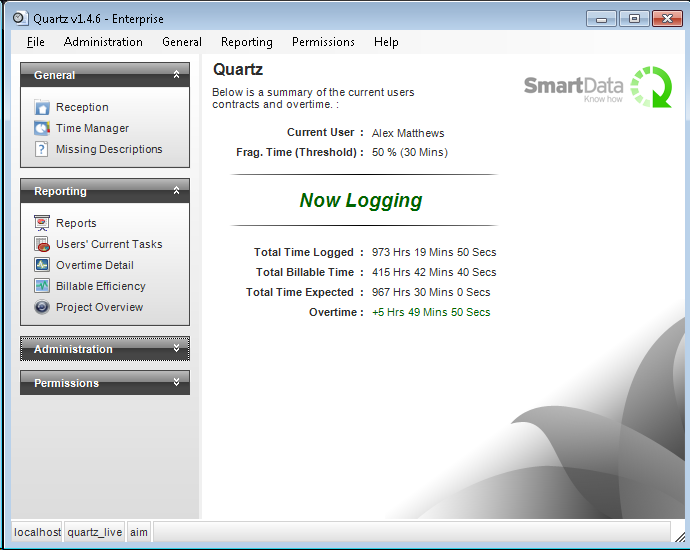Screen dimensions: 690x550
Task: Click the Overtime Detail chart icon
Action: pyautogui.click(x=42, y=265)
